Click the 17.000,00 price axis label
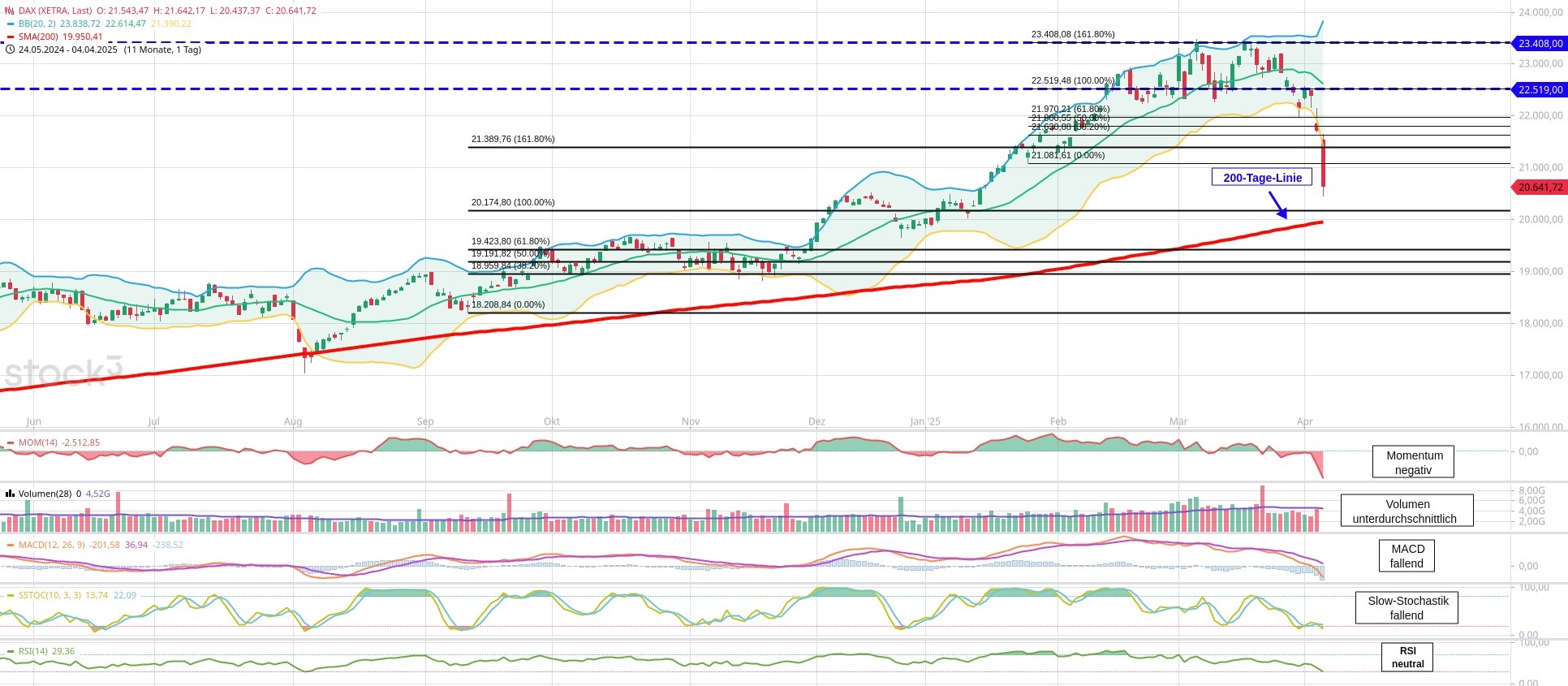Viewport: 1568px width, 686px height. tap(1540, 375)
